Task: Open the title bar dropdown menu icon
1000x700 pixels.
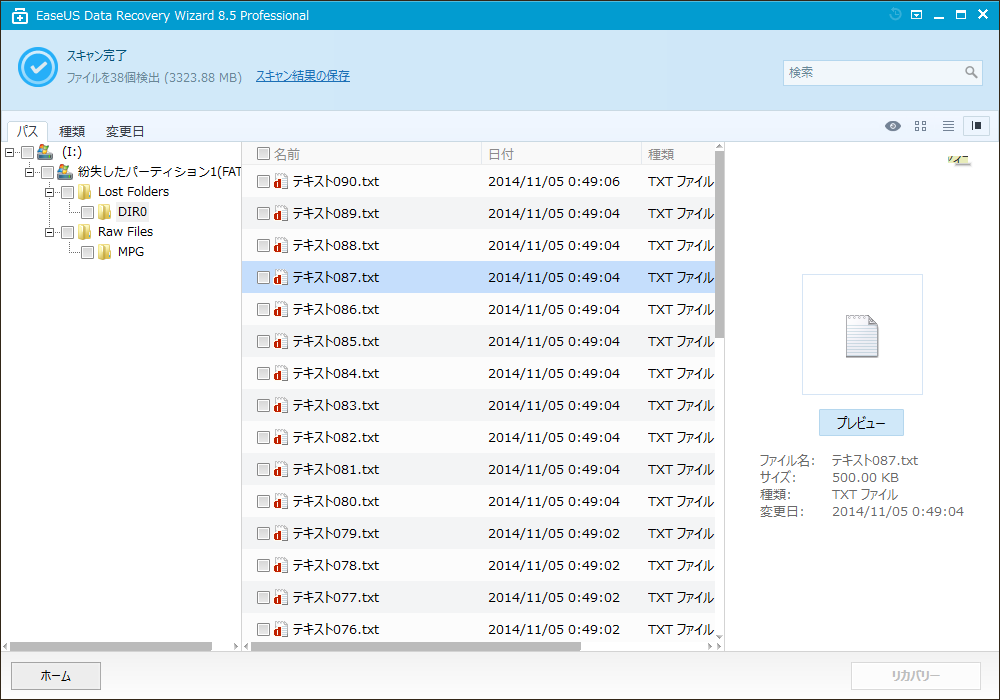Action: pos(916,15)
